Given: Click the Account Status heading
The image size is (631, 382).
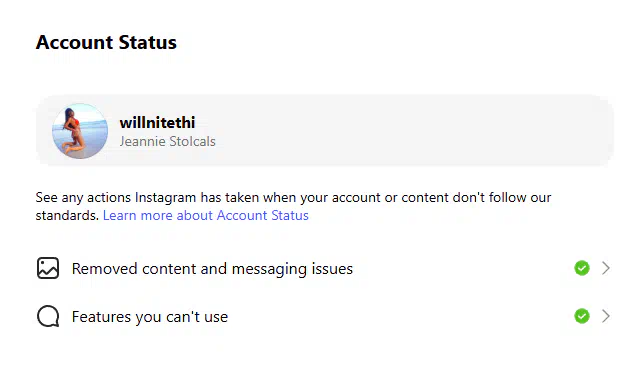Looking at the screenshot, I should click(106, 42).
